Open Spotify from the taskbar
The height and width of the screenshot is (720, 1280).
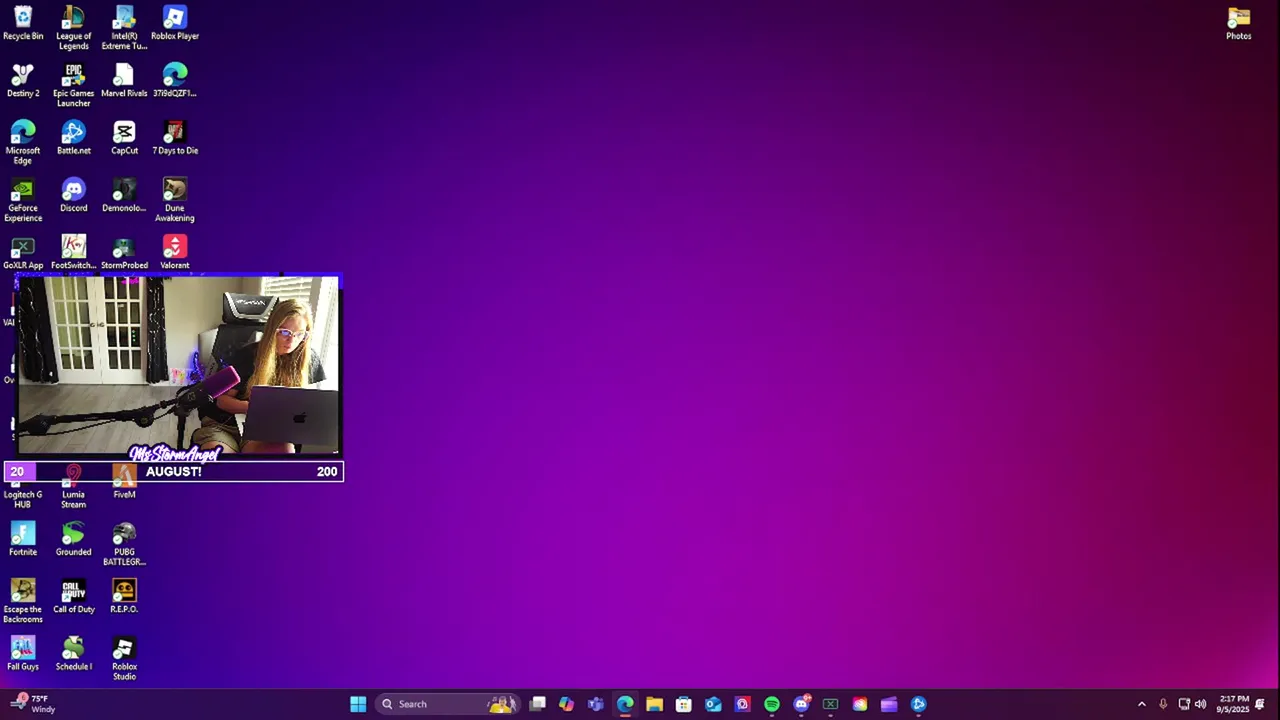pos(772,704)
